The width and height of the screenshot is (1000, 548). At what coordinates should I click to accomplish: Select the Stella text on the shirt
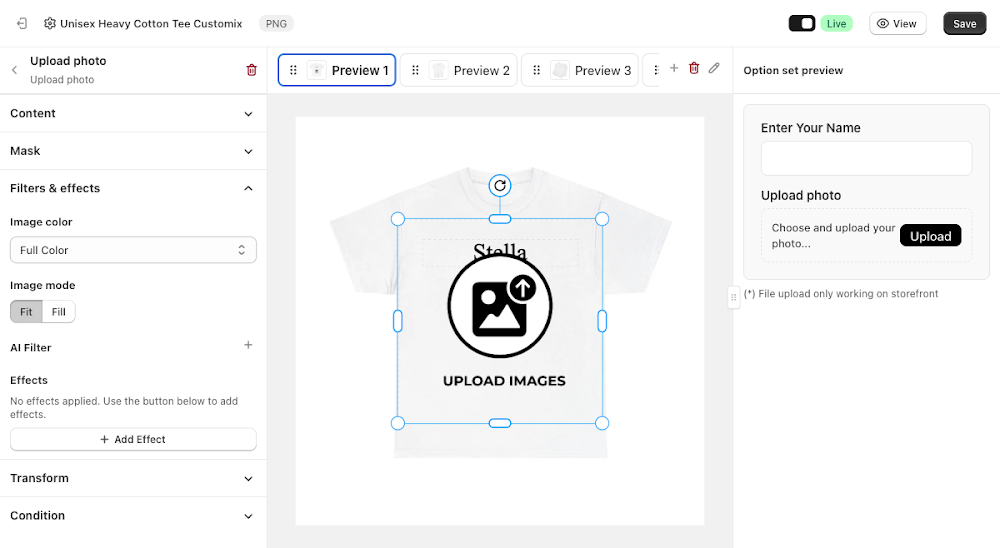tap(500, 251)
